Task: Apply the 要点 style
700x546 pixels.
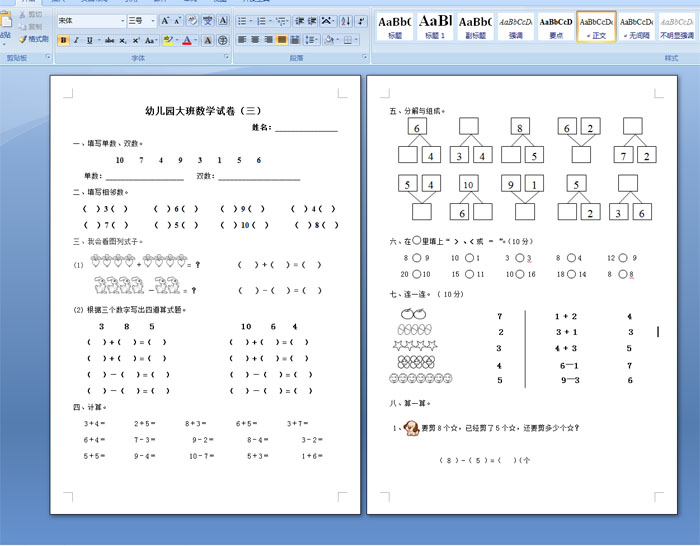Action: pyautogui.click(x=556, y=27)
